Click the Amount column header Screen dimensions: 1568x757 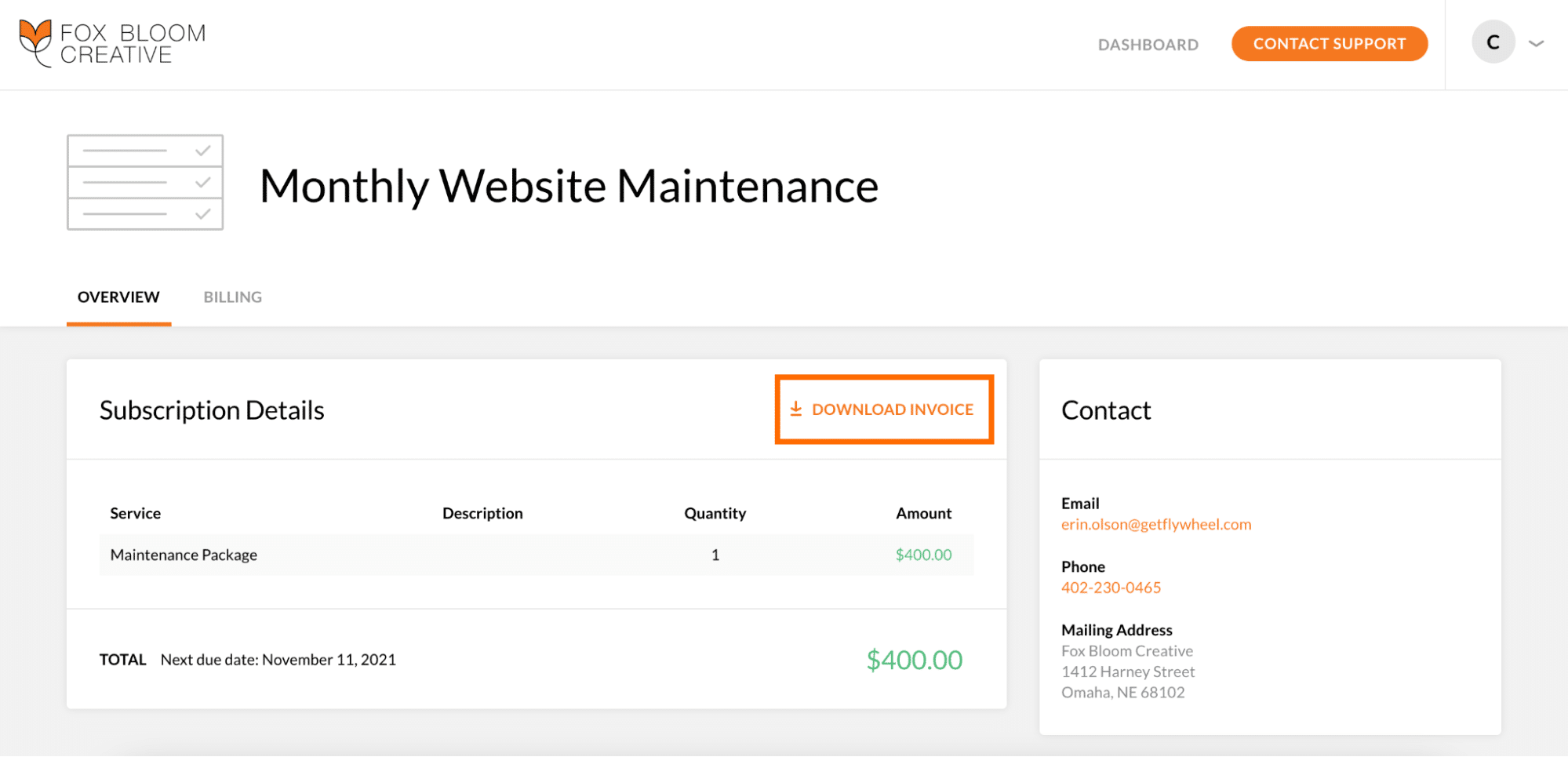[923, 513]
